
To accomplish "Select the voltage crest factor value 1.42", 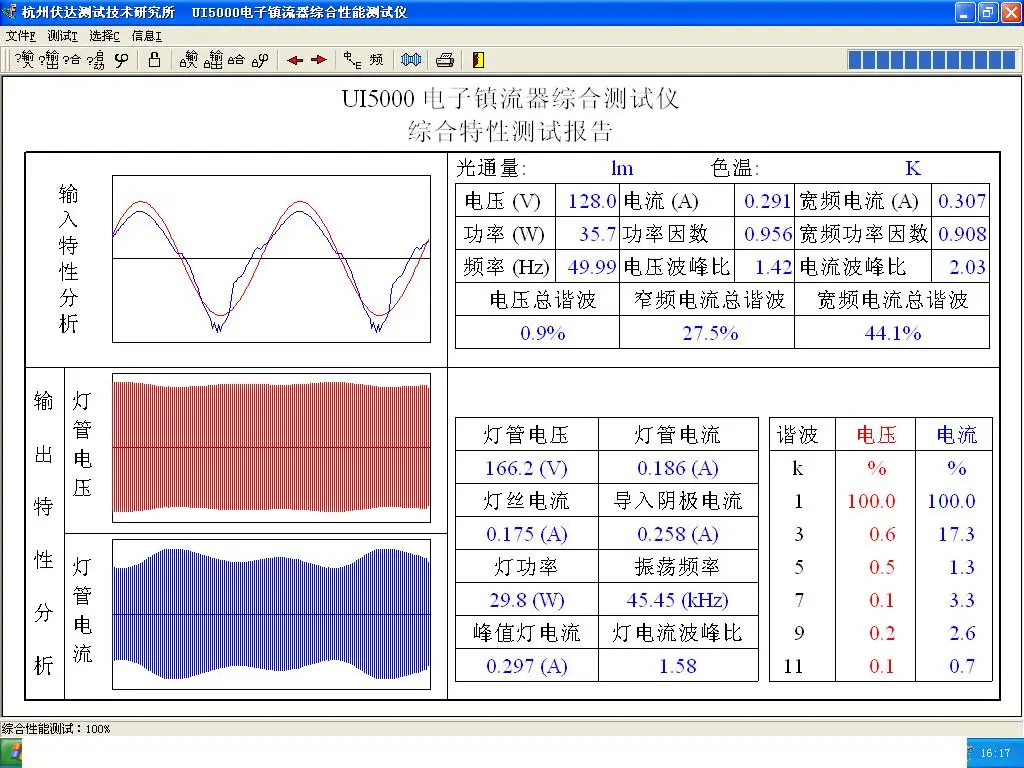I will click(773, 267).
